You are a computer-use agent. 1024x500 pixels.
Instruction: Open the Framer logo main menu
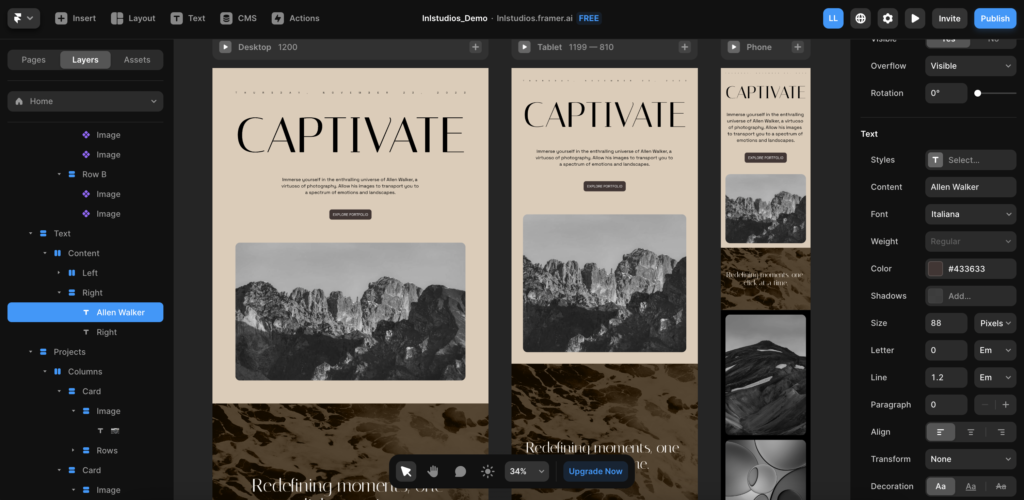(x=24, y=18)
